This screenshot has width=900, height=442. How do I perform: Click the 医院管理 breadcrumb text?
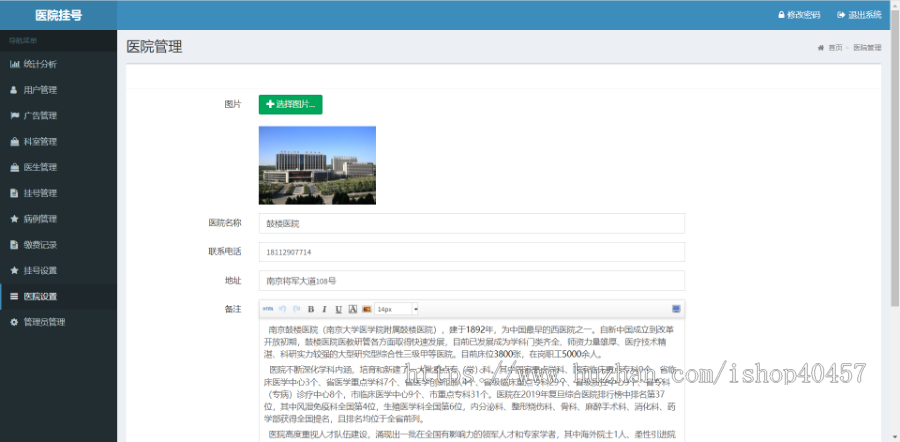[x=867, y=48]
